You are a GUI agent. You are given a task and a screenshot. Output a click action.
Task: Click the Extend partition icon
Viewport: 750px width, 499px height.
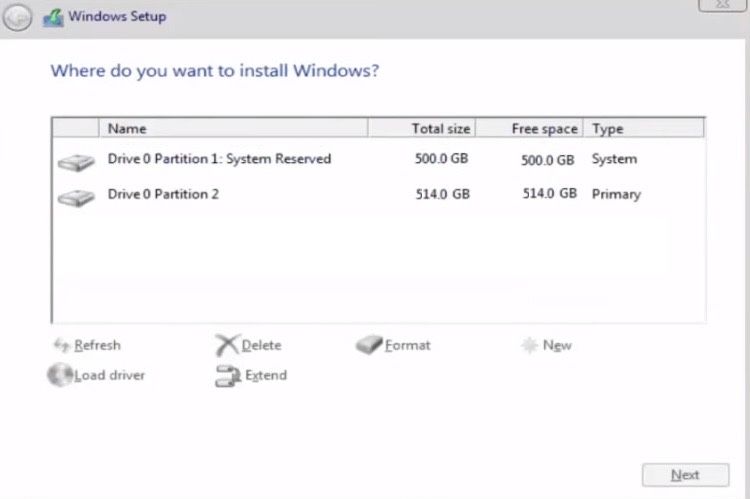coord(227,376)
